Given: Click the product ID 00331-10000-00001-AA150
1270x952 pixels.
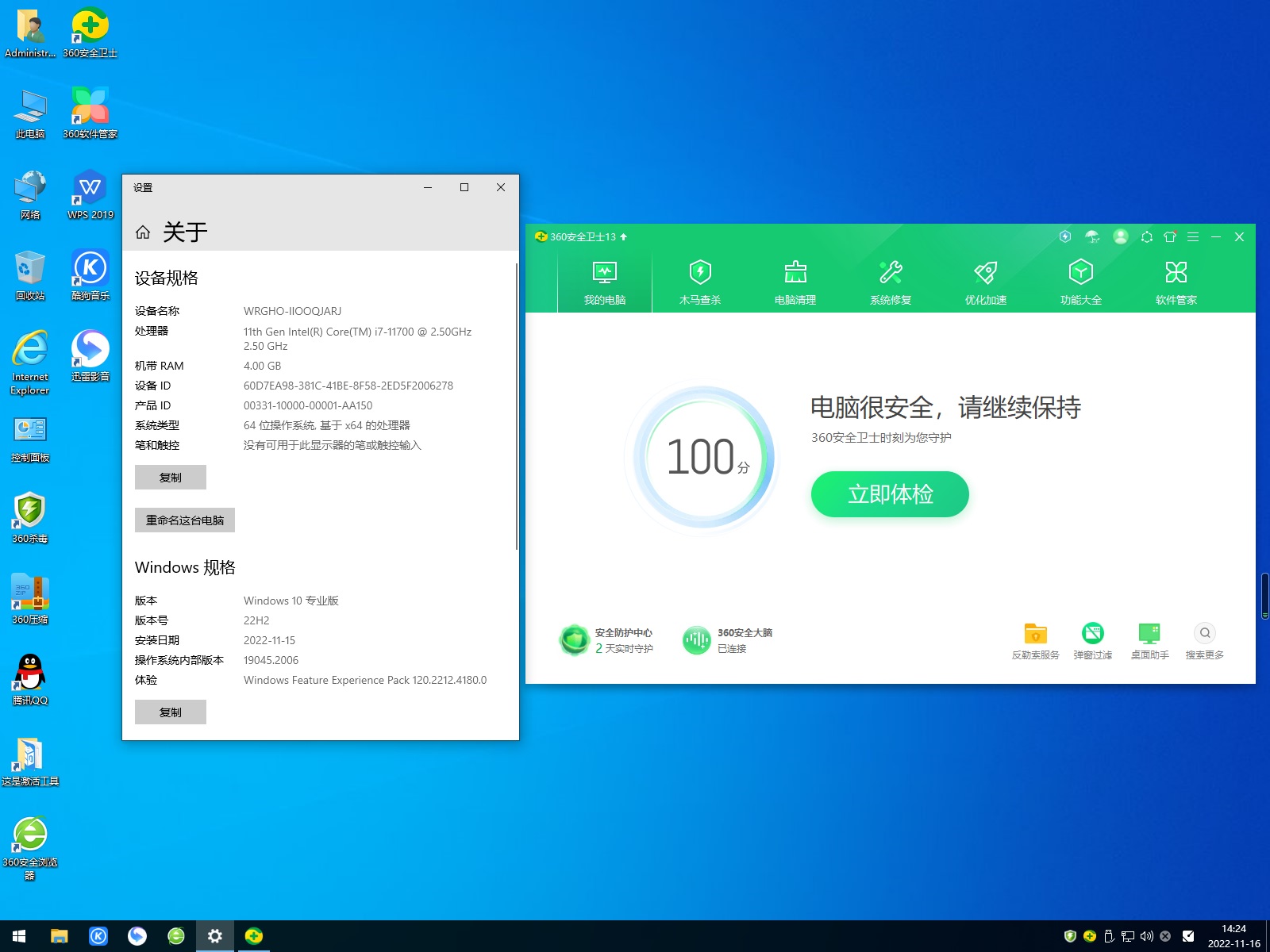Looking at the screenshot, I should tap(308, 405).
